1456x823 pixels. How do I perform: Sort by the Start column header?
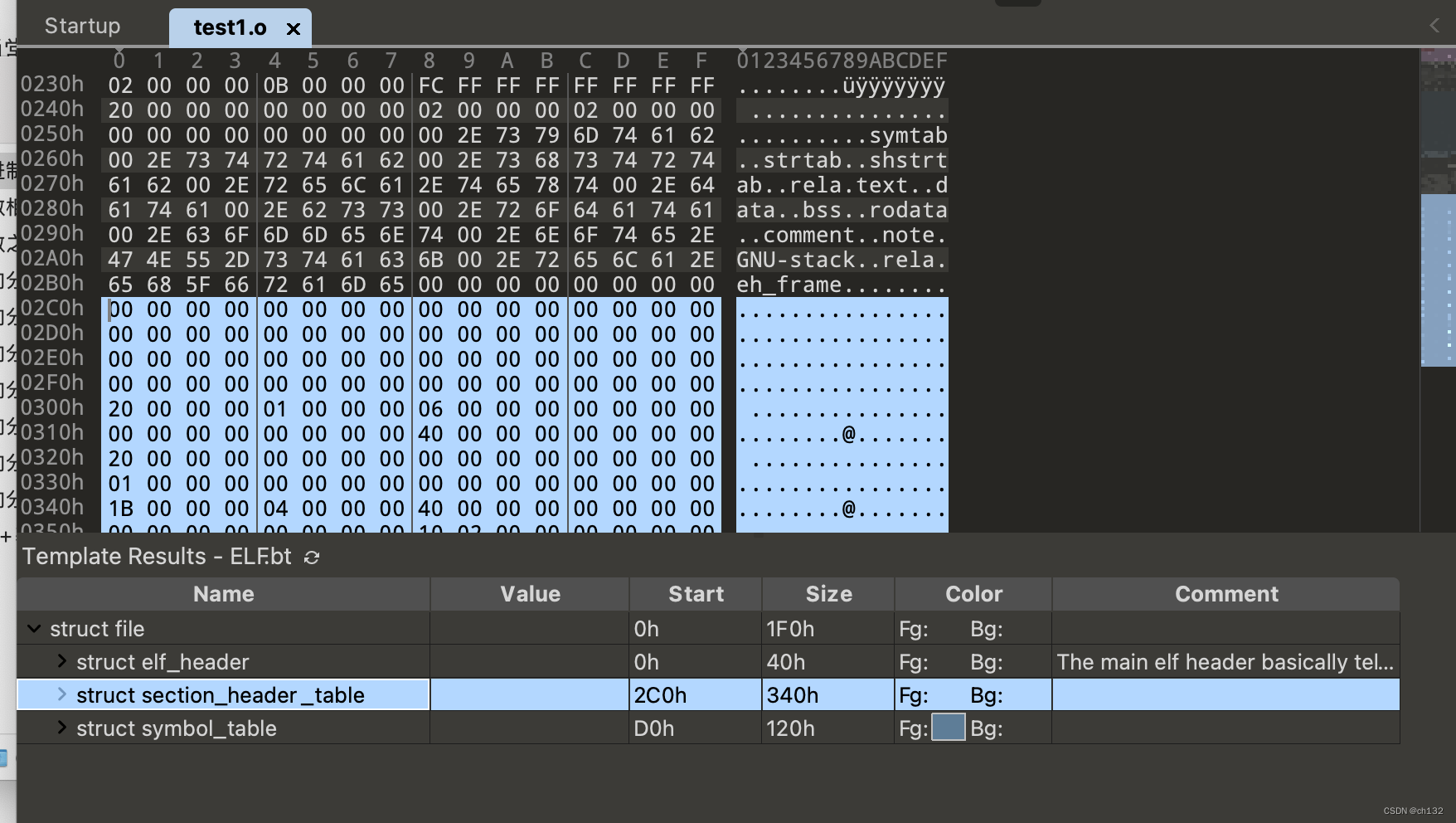(x=696, y=594)
